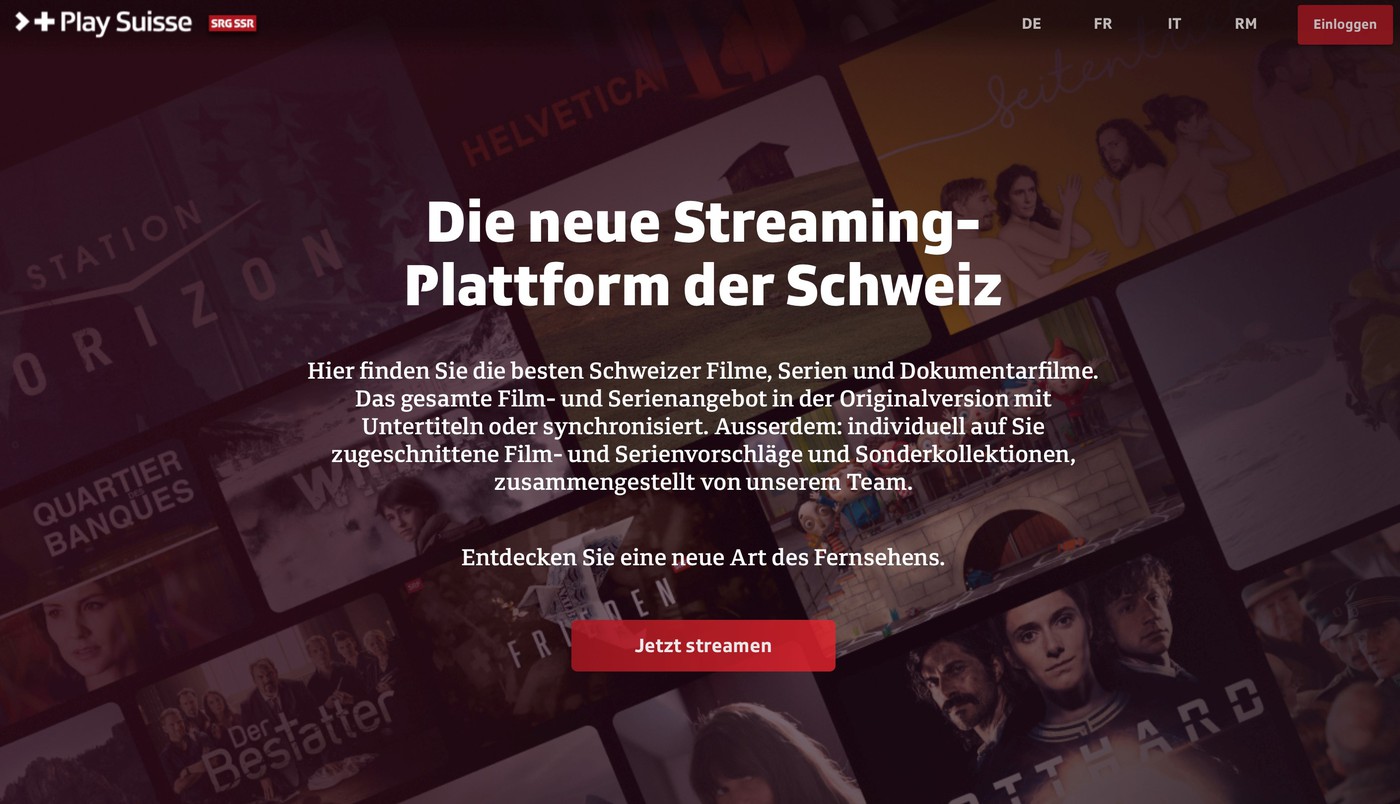This screenshot has height=804, width=1400.
Task: Switch language to DE
Action: click(x=1031, y=24)
